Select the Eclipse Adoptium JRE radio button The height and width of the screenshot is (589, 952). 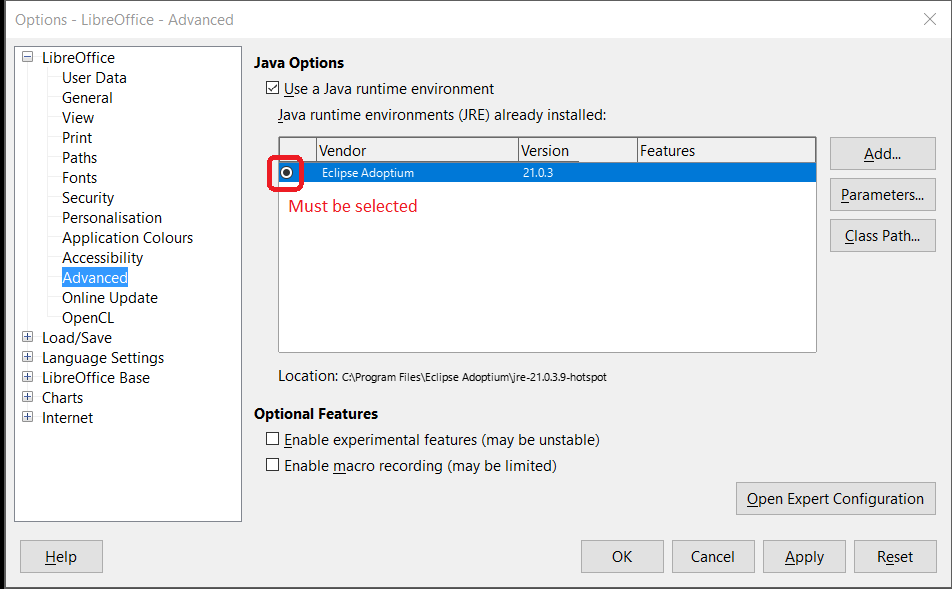click(287, 172)
